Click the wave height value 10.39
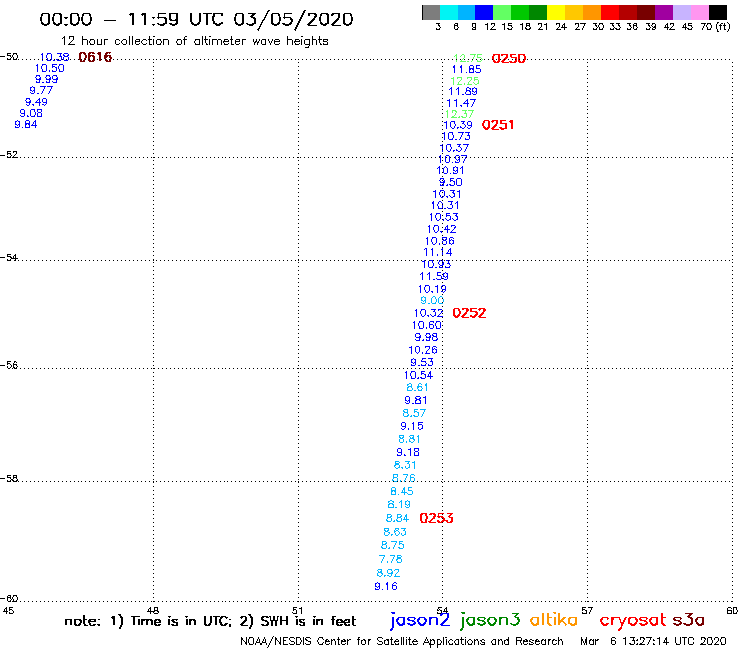 click(458, 125)
